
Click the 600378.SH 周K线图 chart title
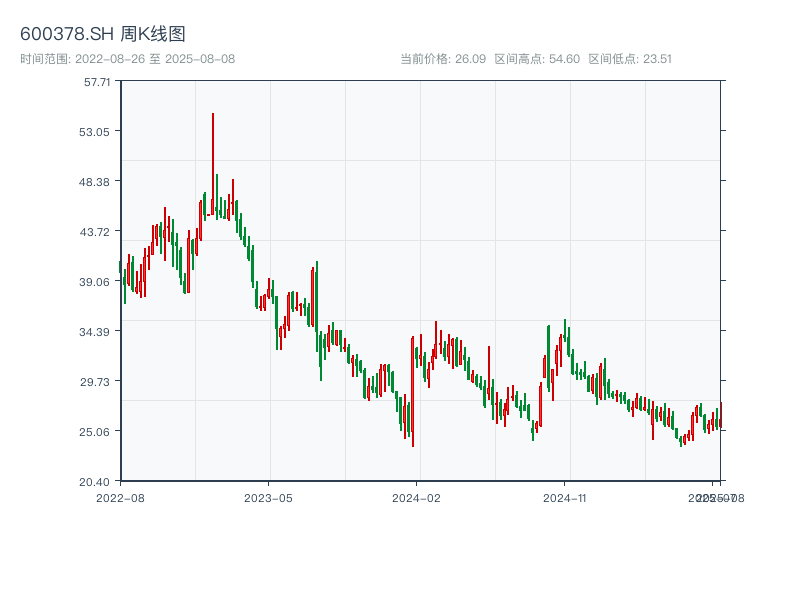click(103, 34)
